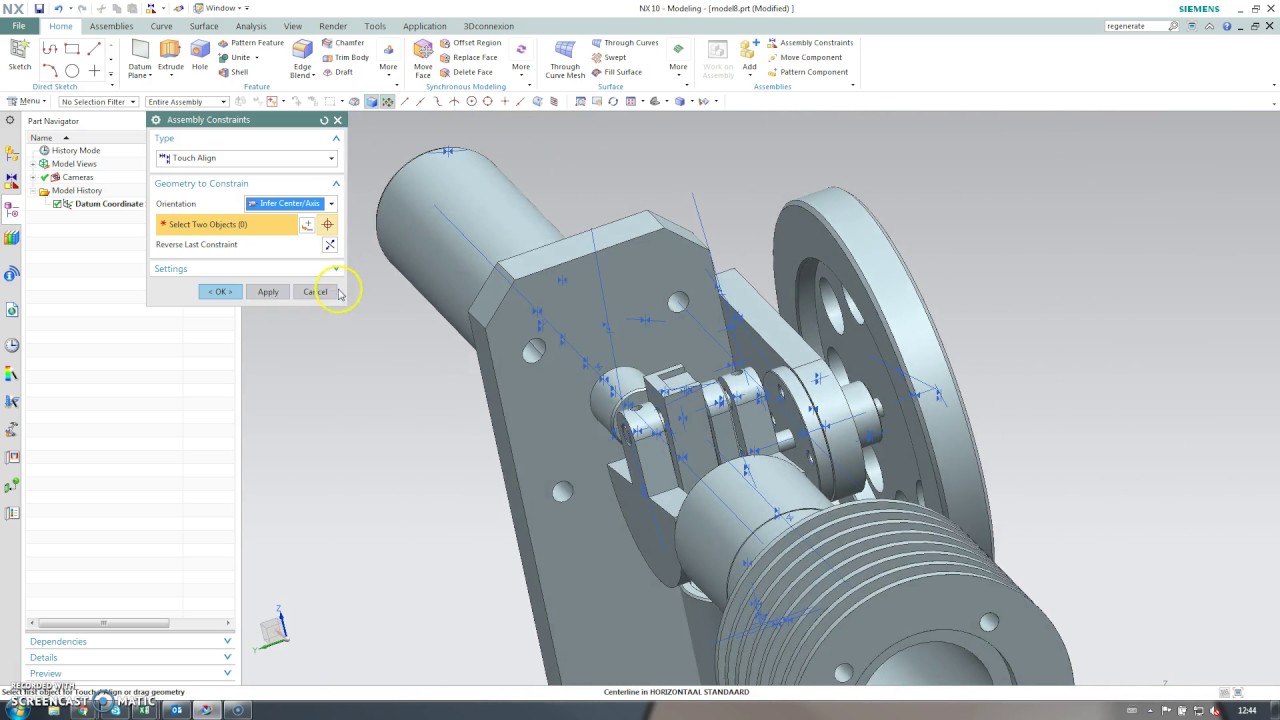Open the Sketch tool
The height and width of the screenshot is (720, 1280).
(20, 55)
